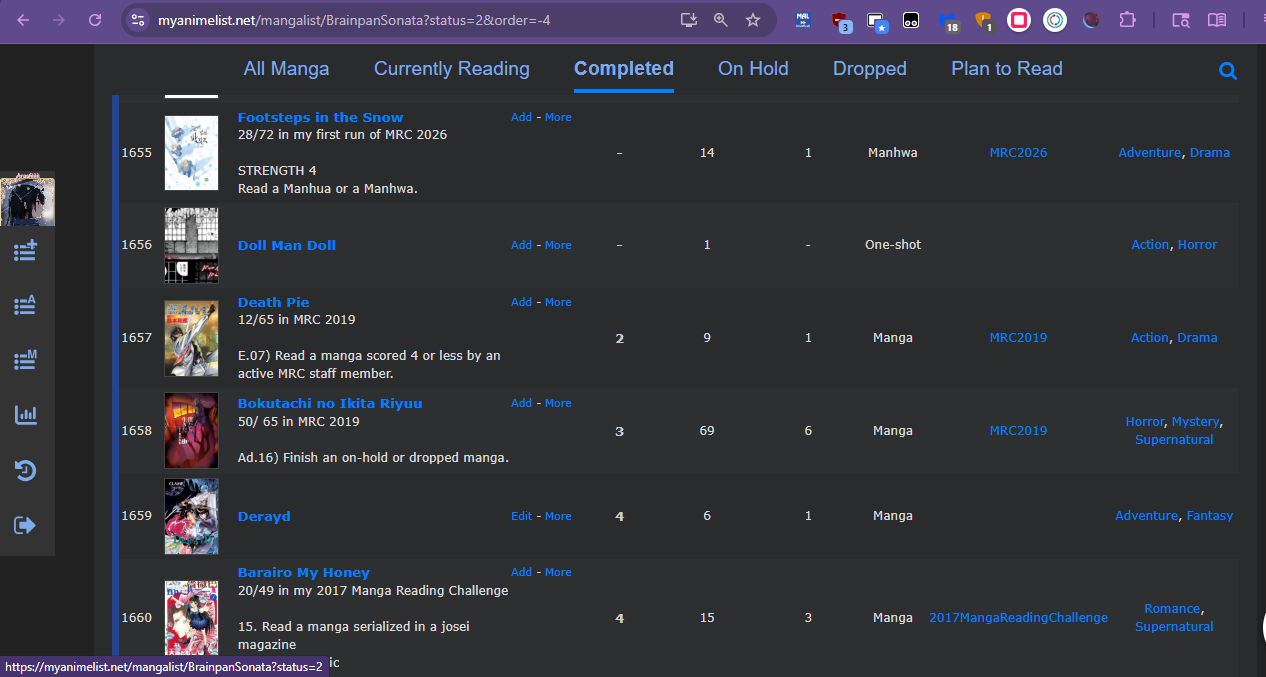Open the Extensions puzzle piece menu
This screenshot has width=1266, height=677.
1127,20
